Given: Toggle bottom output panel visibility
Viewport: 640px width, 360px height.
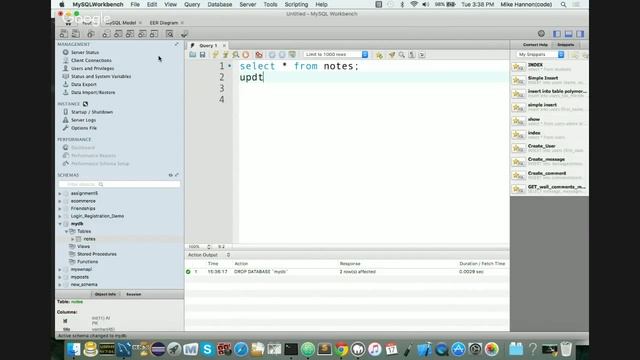Looking at the screenshot, I should pyautogui.click(x=569, y=34).
